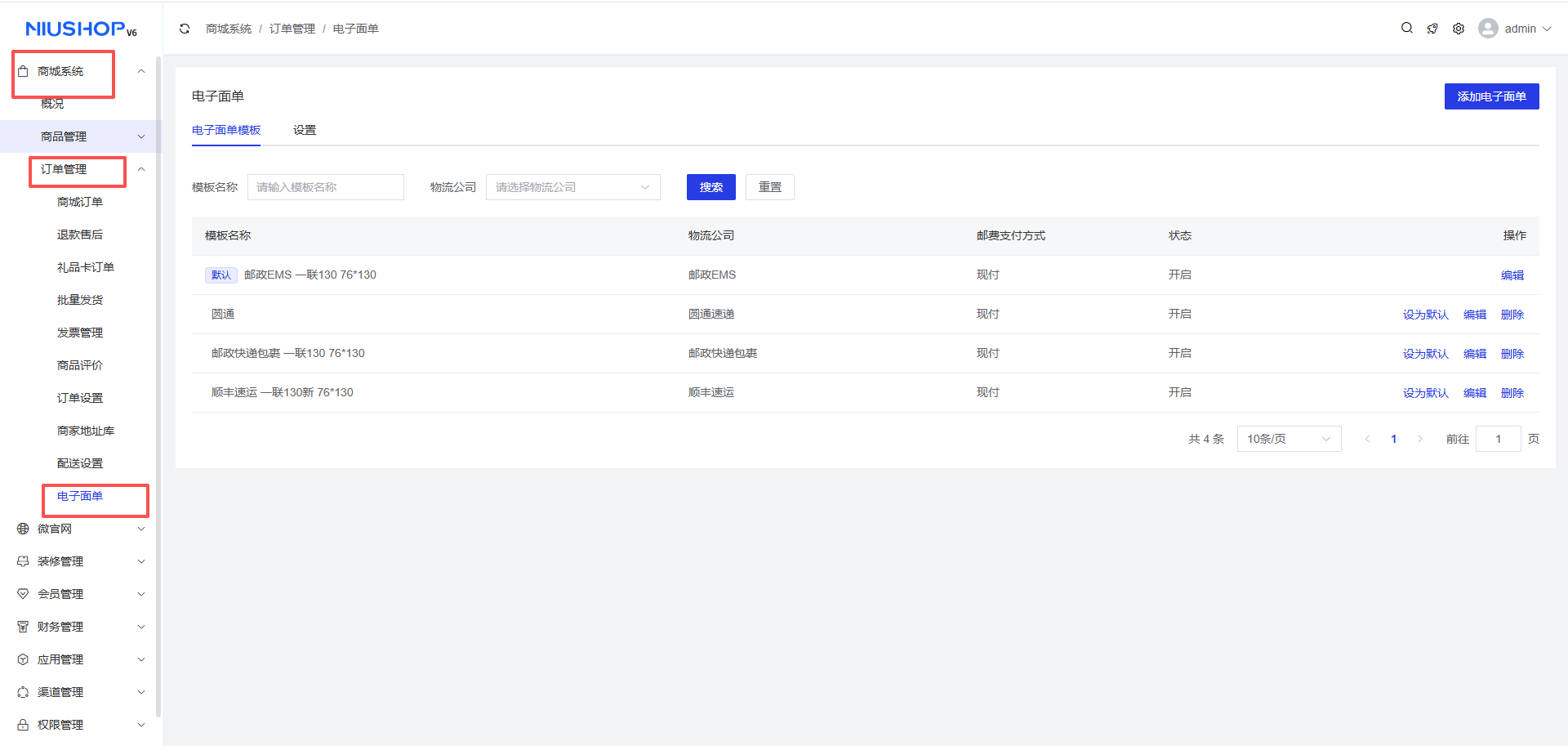Collapse the 订单管理 menu chevron

click(141, 169)
